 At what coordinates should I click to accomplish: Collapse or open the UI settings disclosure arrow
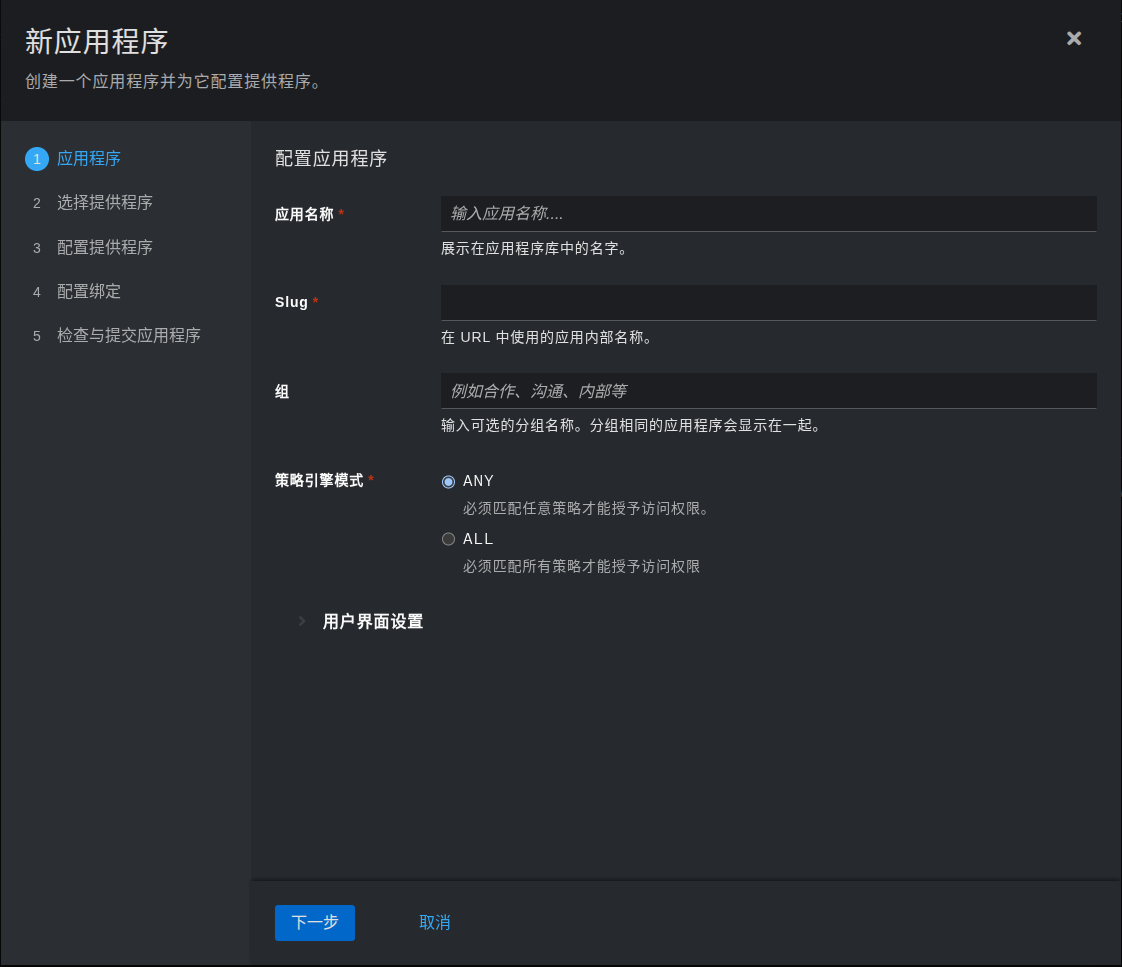pos(302,621)
